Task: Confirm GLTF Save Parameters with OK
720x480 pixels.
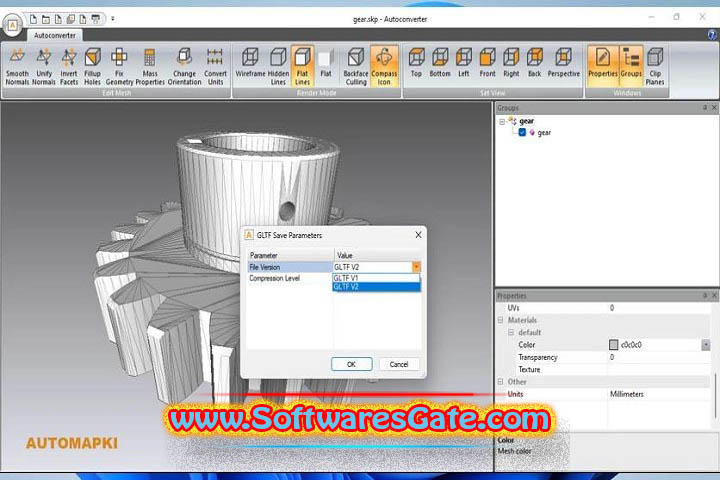Action: 351,364
